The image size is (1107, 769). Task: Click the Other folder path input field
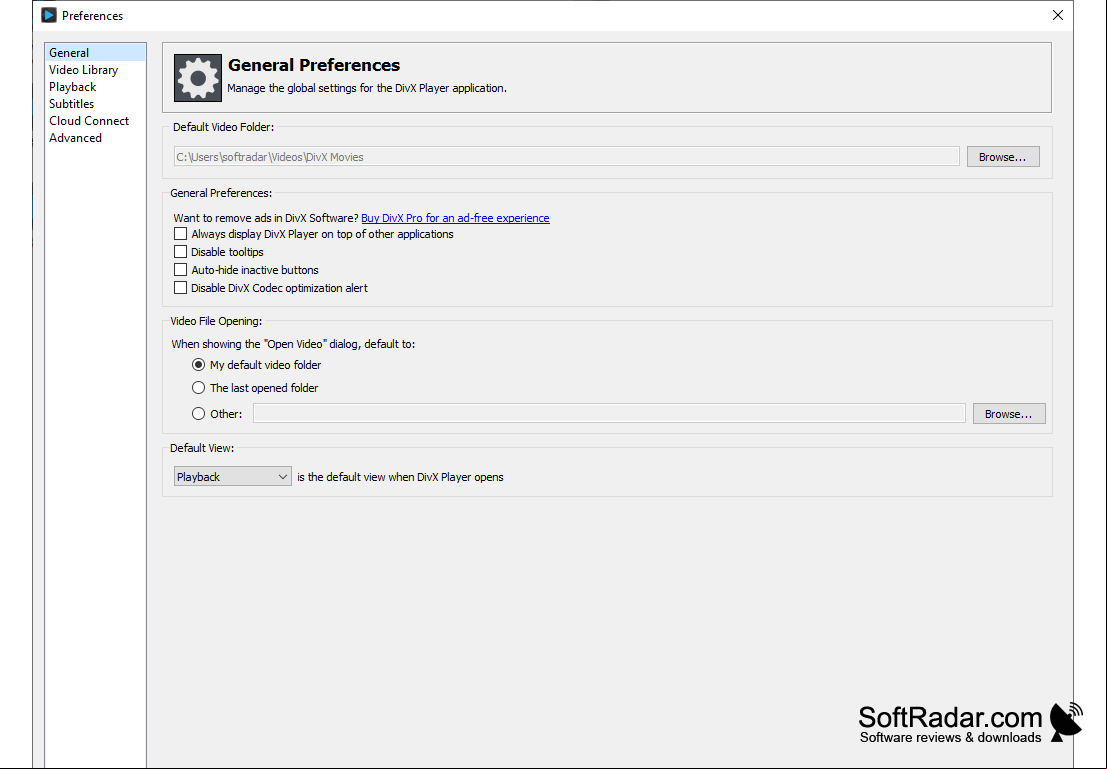tap(609, 413)
